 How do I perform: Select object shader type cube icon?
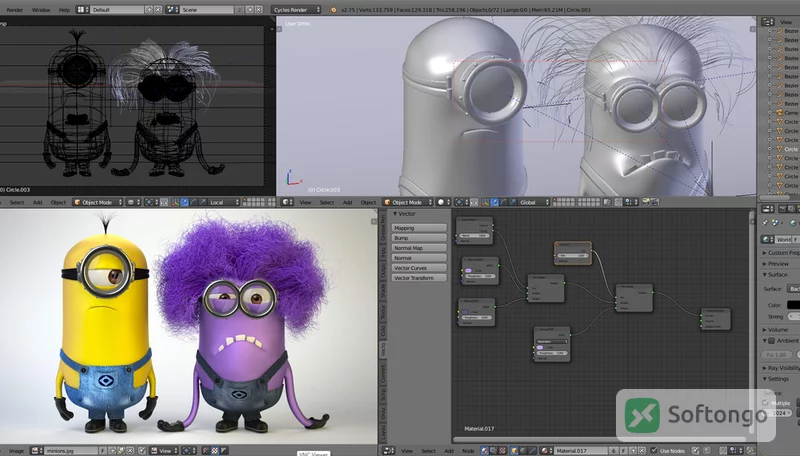516,451
